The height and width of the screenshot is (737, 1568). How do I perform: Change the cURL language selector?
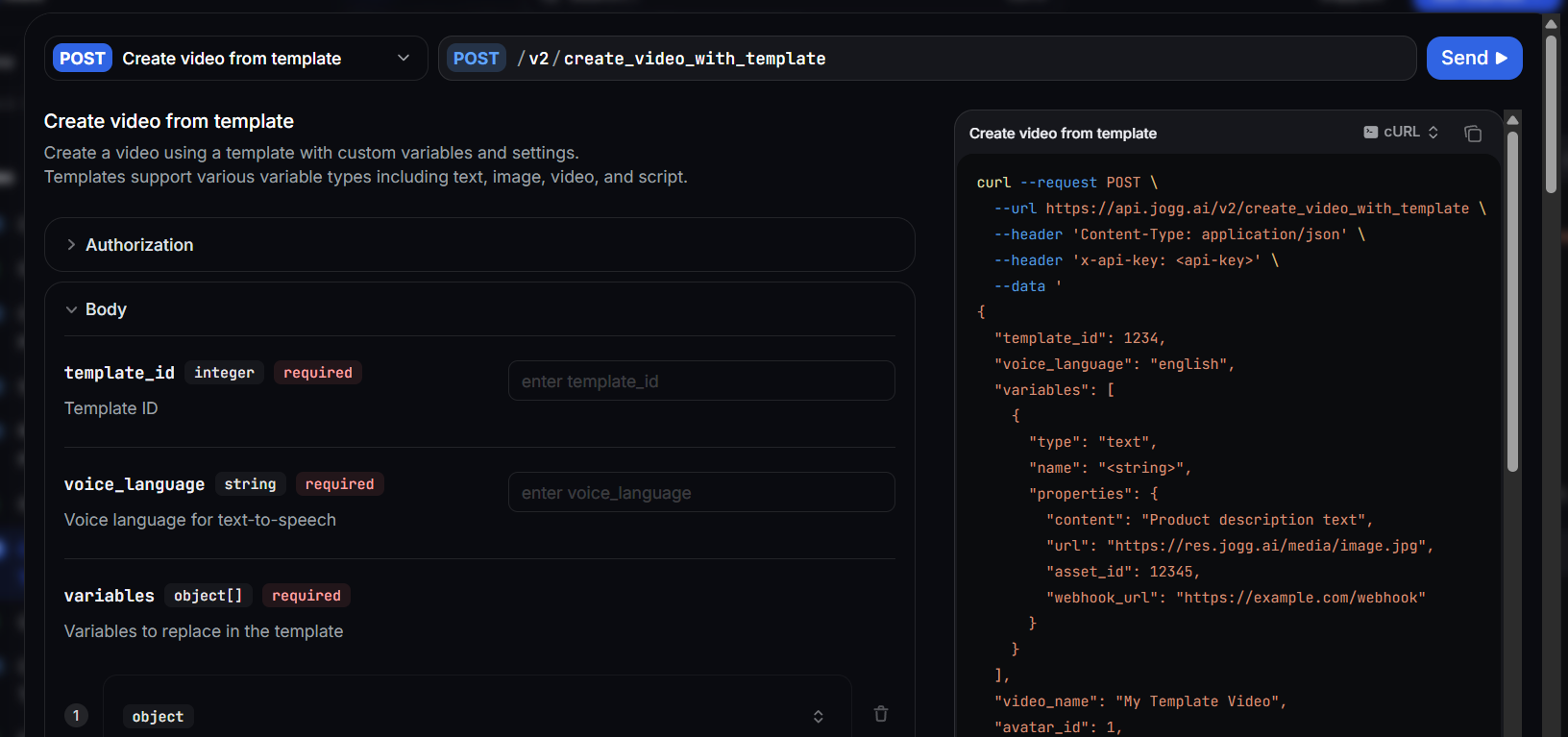point(1401,133)
